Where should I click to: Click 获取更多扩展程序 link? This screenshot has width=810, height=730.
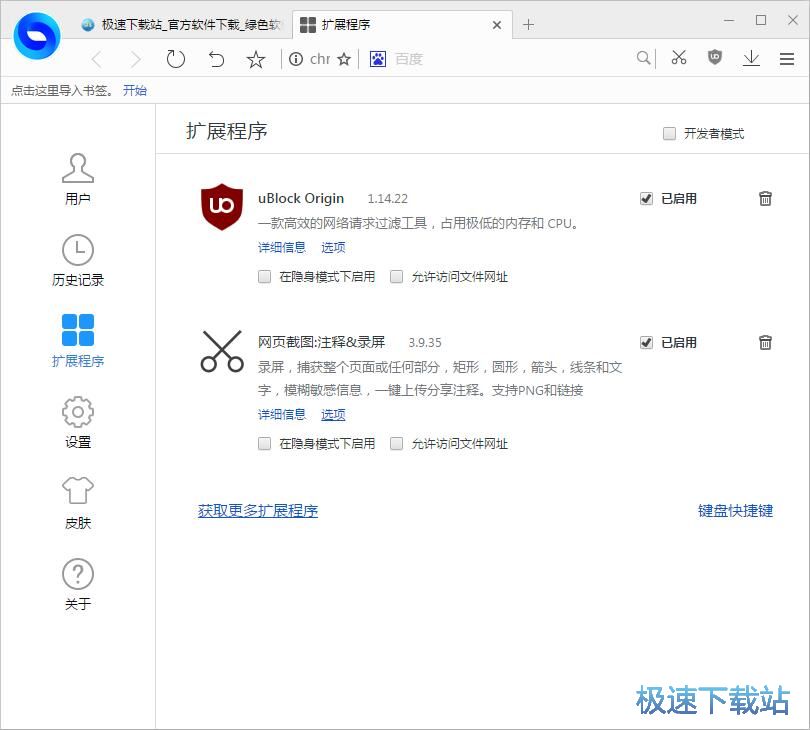258,511
